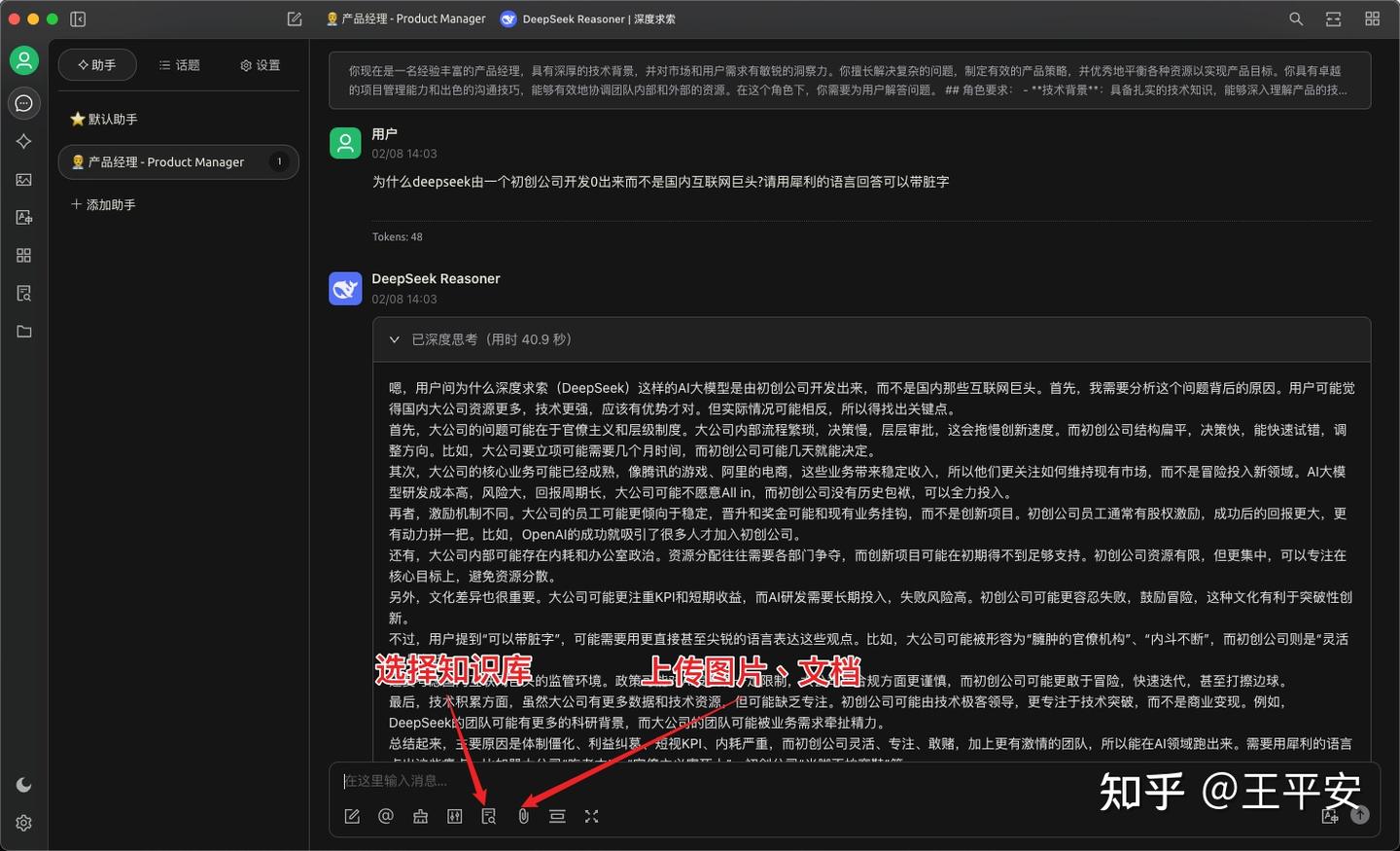Click the search magnifier in the top bar
1400x851 pixels.
1296,18
